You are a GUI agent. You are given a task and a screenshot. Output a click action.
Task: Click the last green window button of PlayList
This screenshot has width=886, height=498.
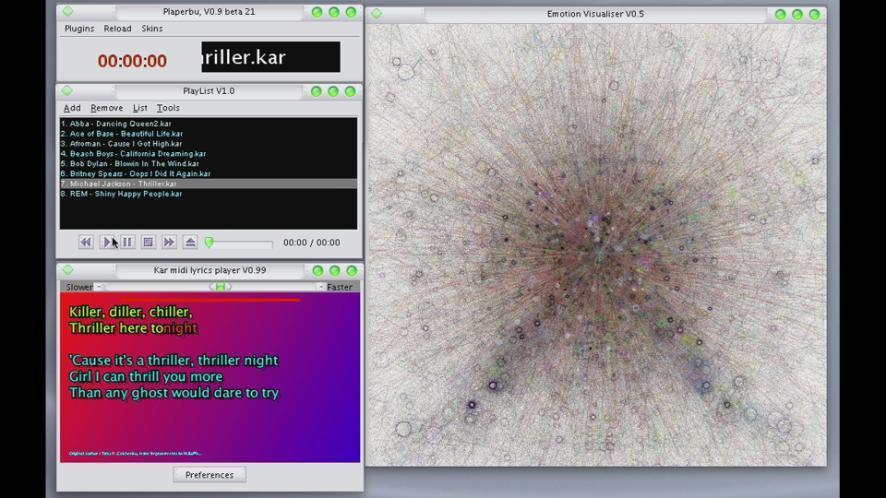pyautogui.click(x=350, y=92)
